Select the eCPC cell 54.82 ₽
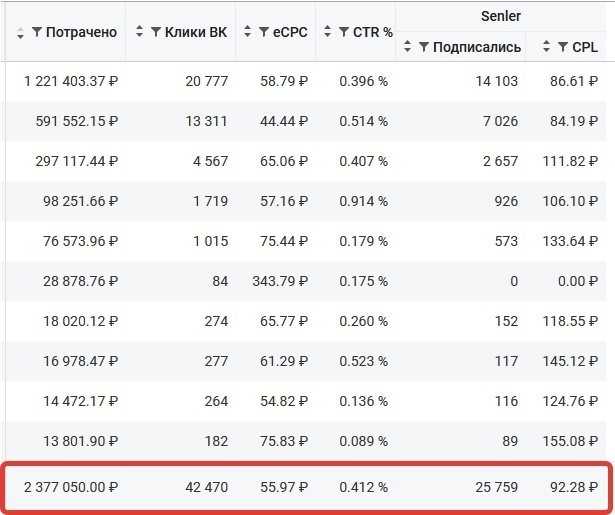The height and width of the screenshot is (515, 615). [284, 401]
